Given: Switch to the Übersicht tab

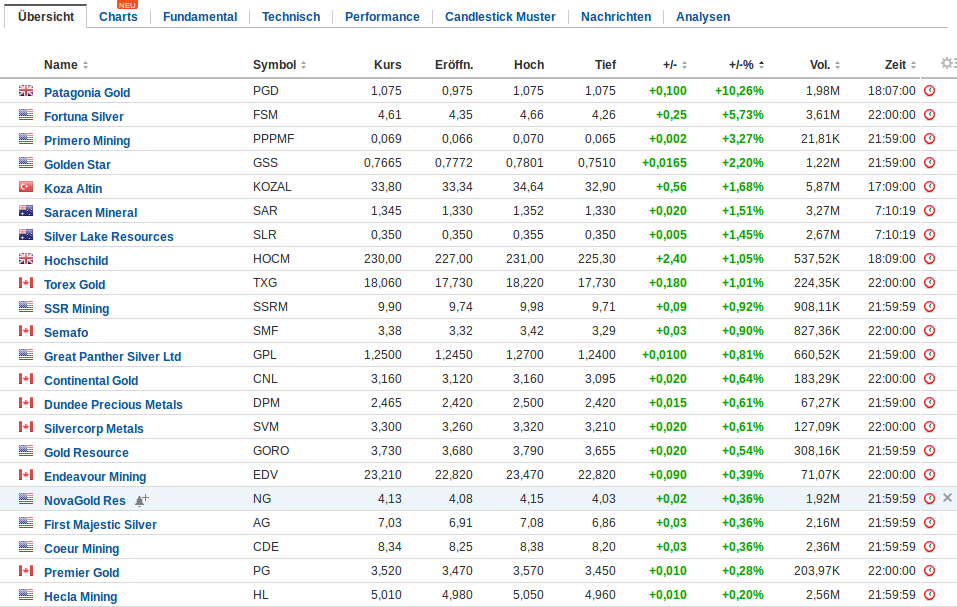Looking at the screenshot, I should [x=46, y=16].
